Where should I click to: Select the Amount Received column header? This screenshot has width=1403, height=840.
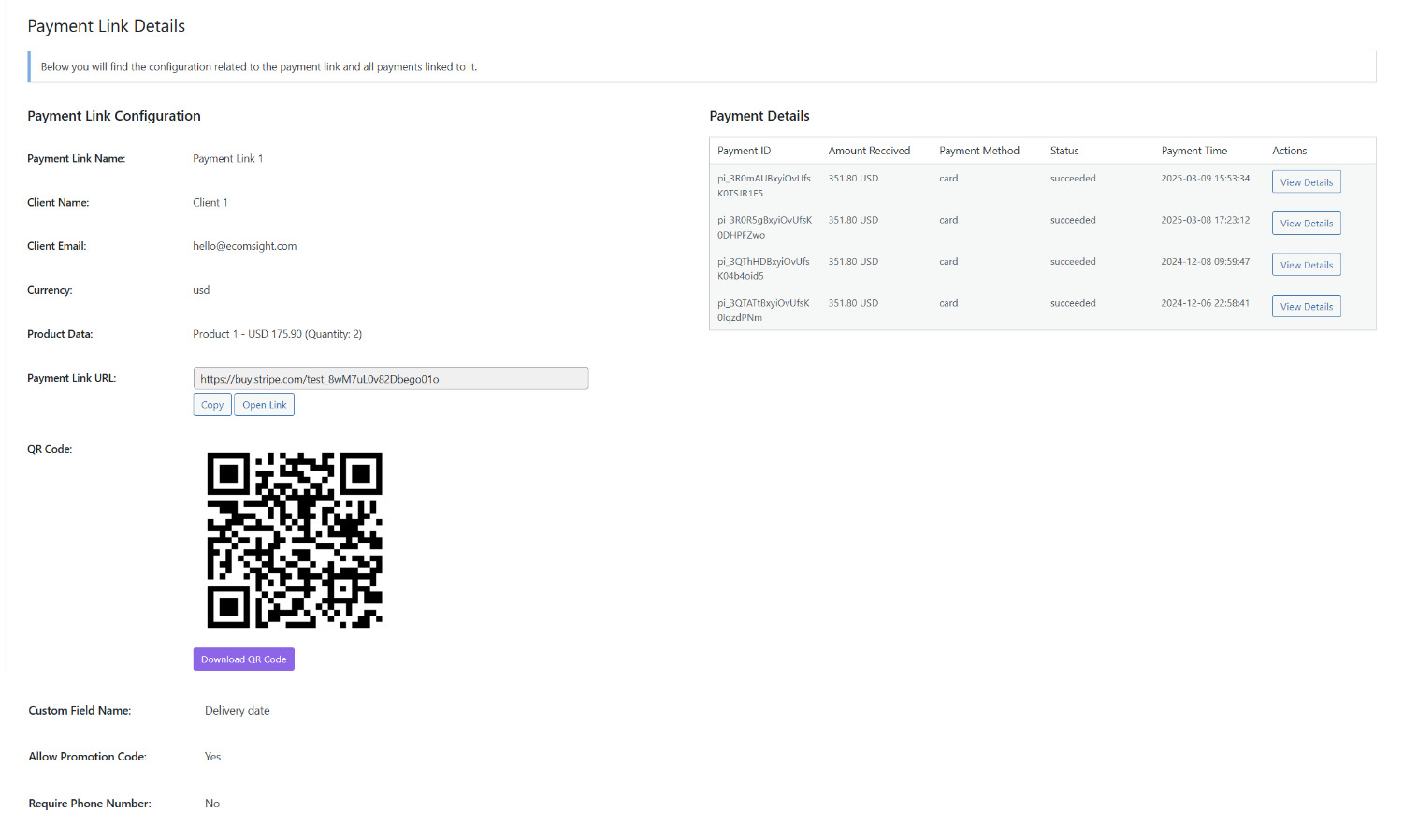pyautogui.click(x=869, y=151)
